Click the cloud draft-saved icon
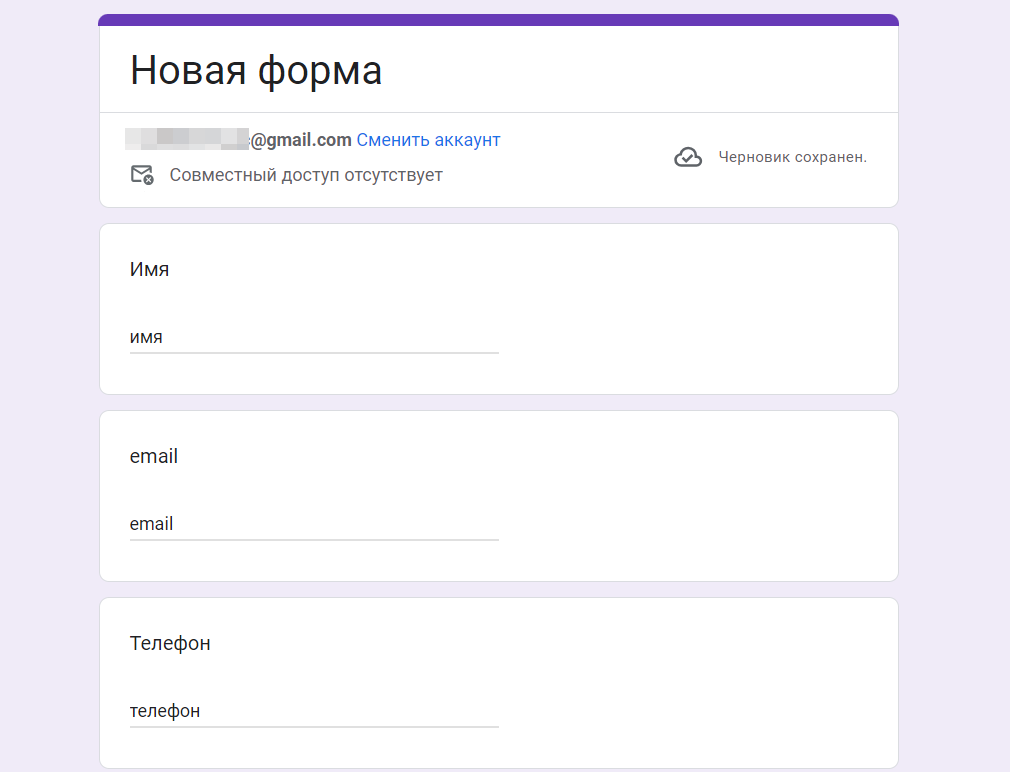The width and height of the screenshot is (1010, 772). (x=688, y=157)
